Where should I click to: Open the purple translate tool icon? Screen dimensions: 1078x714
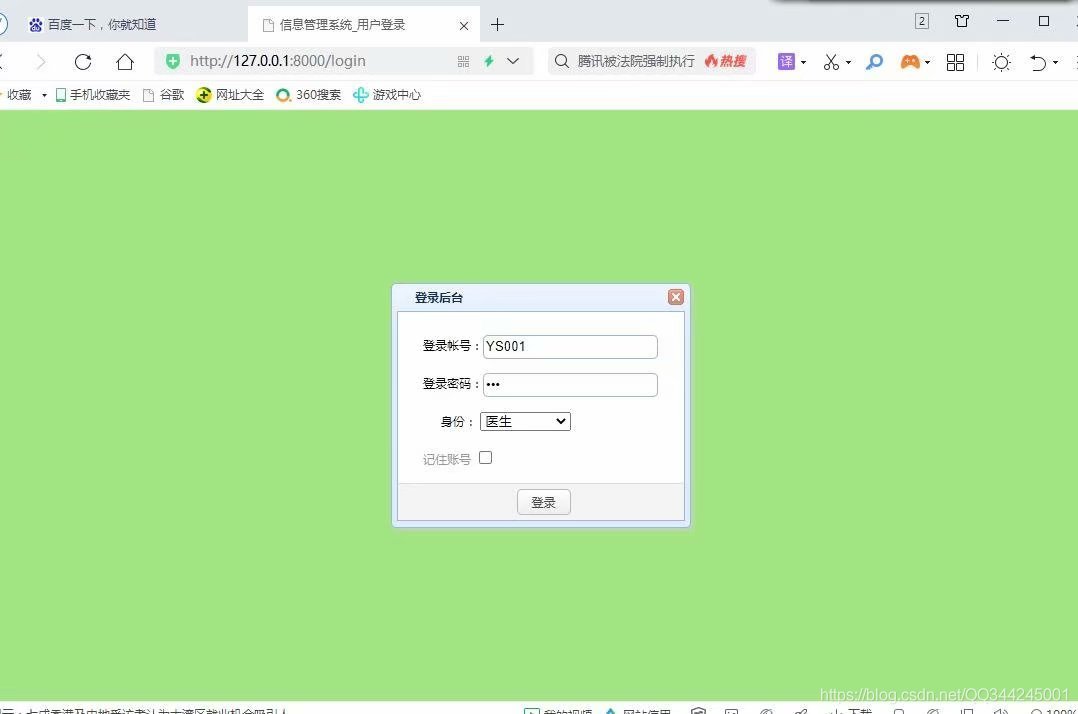pyautogui.click(x=786, y=62)
